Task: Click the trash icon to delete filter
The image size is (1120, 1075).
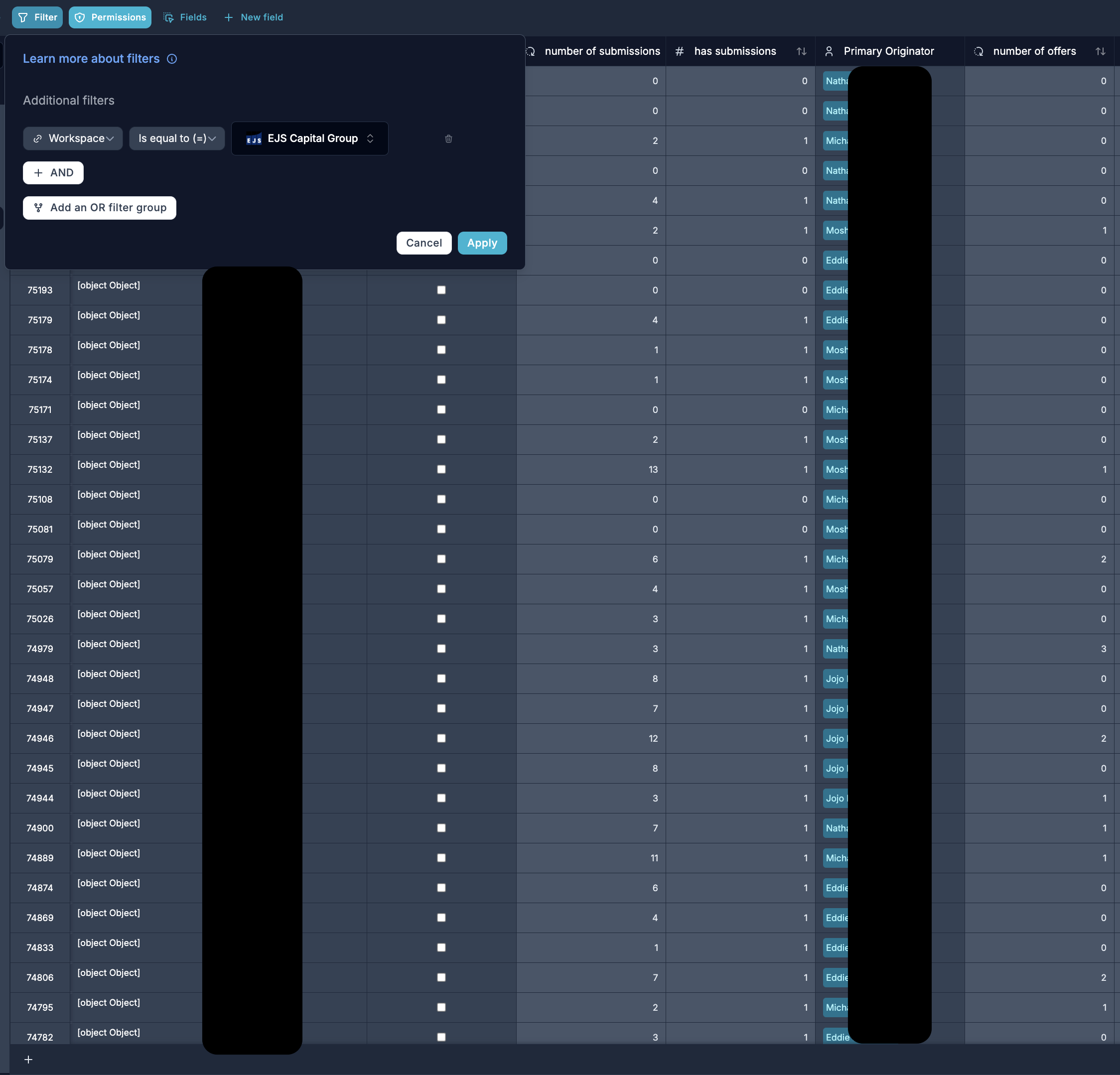Action: 448,139
